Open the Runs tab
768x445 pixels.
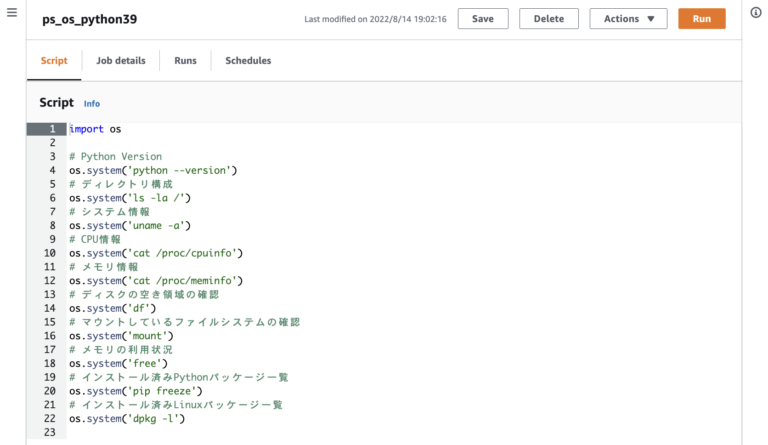(x=185, y=61)
